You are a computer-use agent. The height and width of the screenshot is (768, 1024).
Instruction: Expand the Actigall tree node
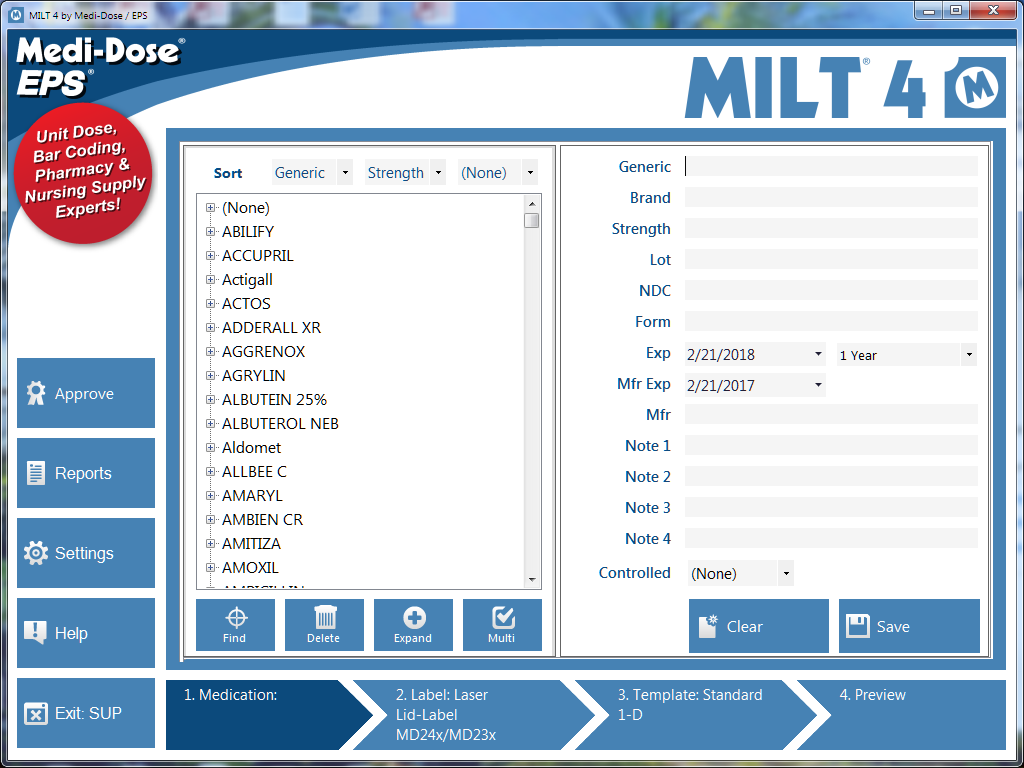click(x=210, y=280)
